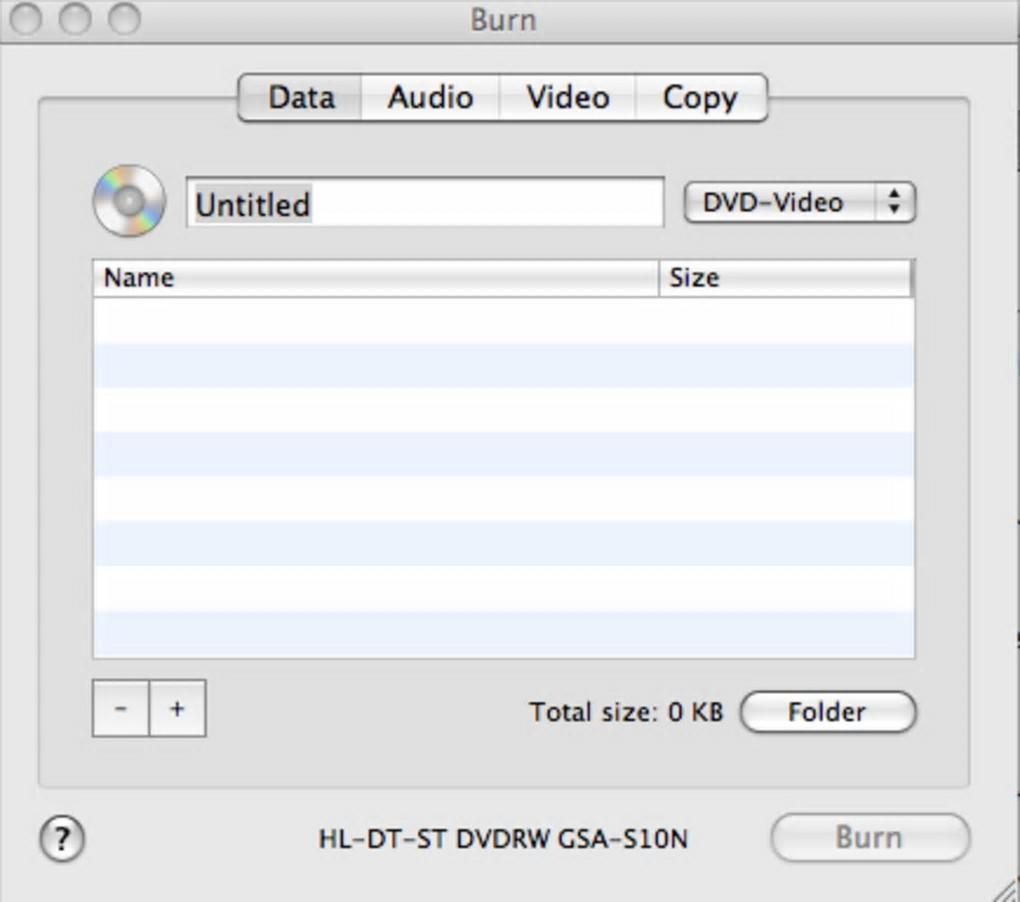Switch to the Data tab

(x=300, y=98)
